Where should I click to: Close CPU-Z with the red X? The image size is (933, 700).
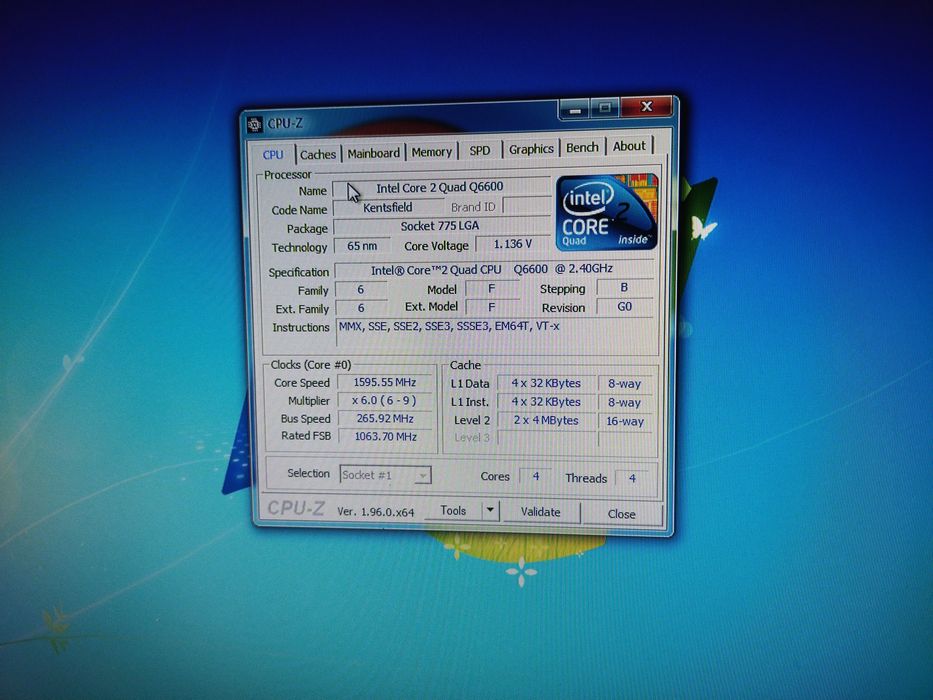coord(647,107)
